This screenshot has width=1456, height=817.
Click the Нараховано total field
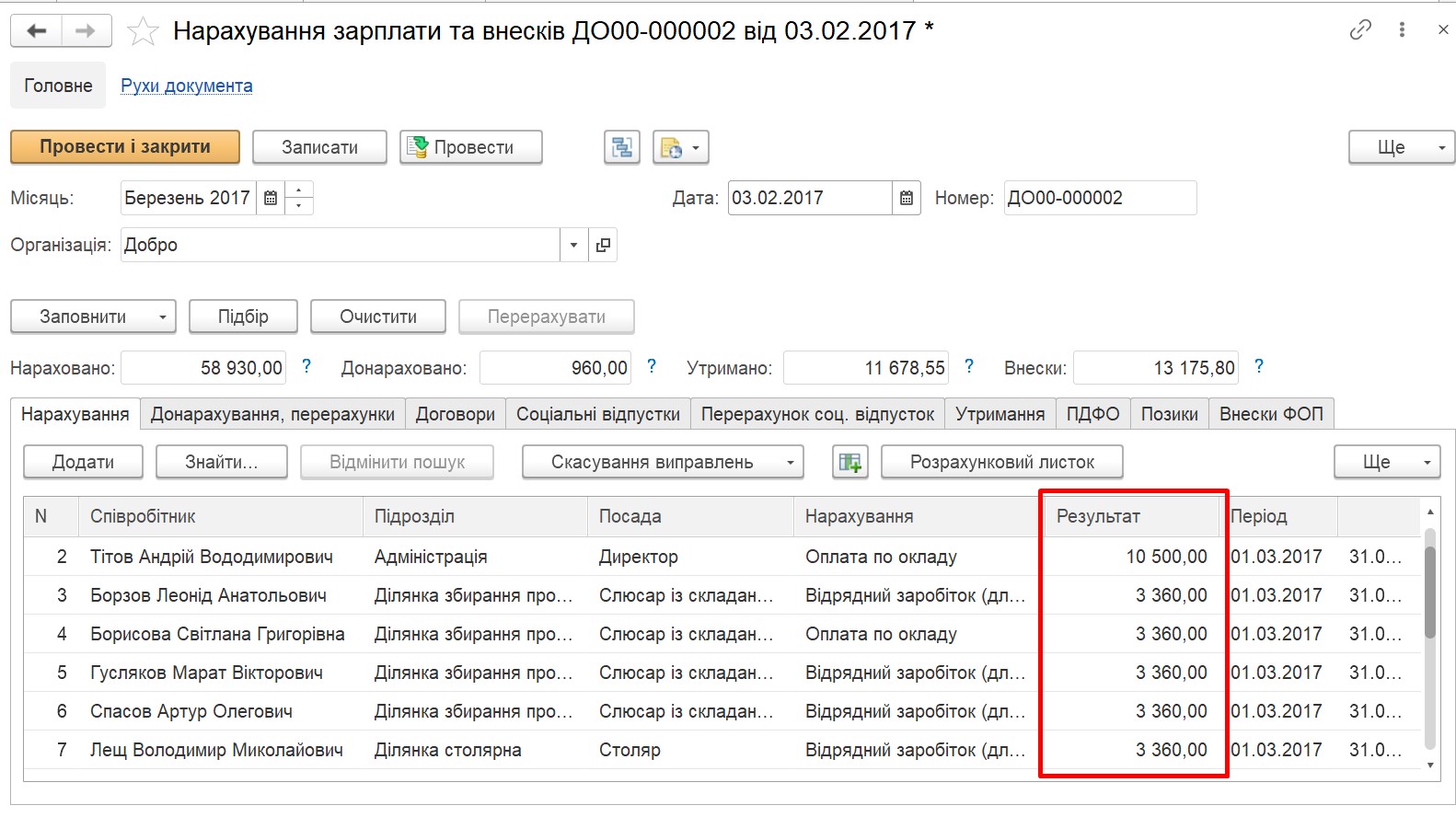point(203,368)
